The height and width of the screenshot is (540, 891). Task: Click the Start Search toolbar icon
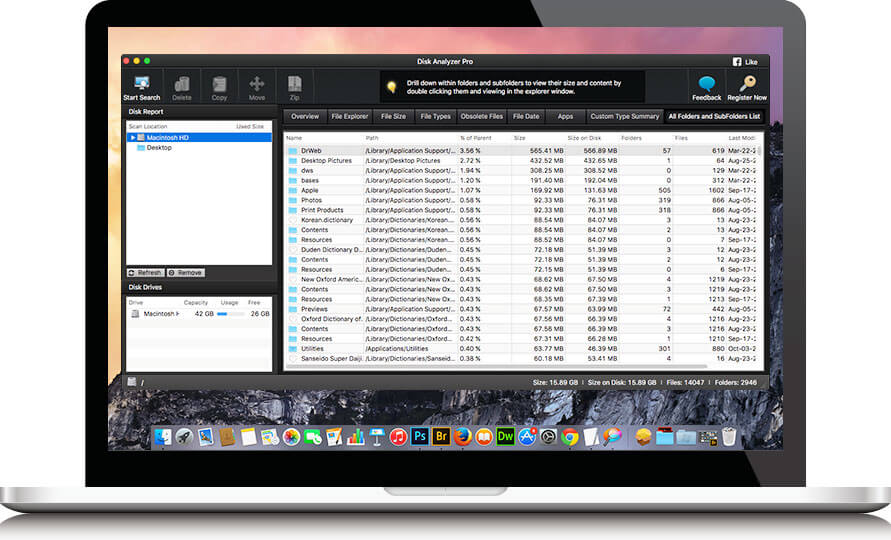141,84
